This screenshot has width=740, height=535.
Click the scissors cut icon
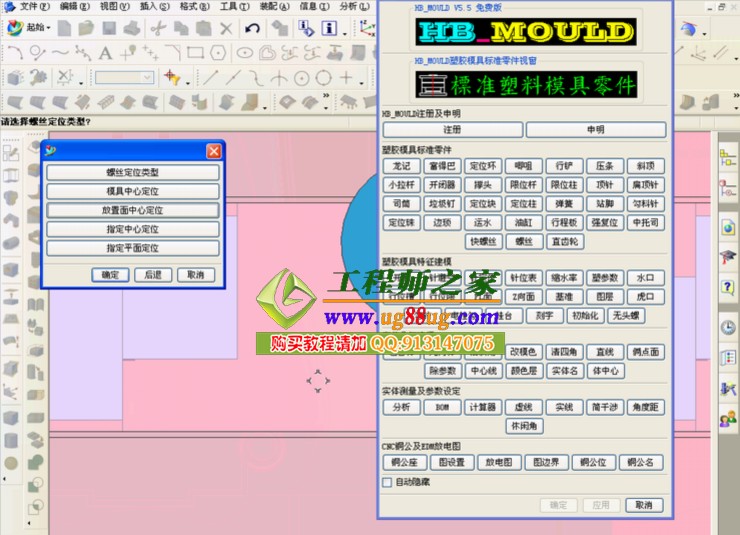[x=158, y=29]
